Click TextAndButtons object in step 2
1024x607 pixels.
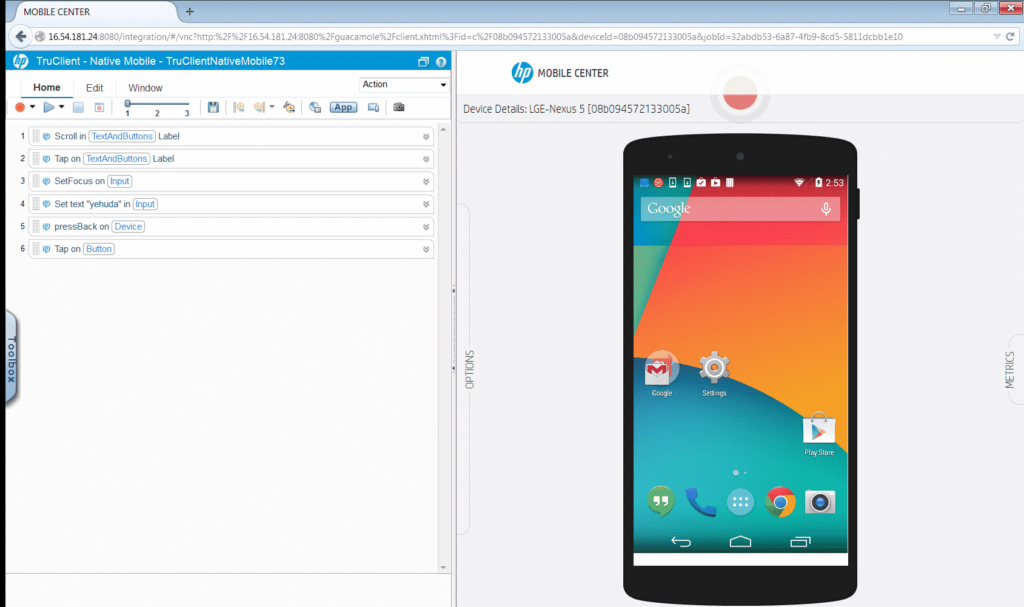coord(117,159)
